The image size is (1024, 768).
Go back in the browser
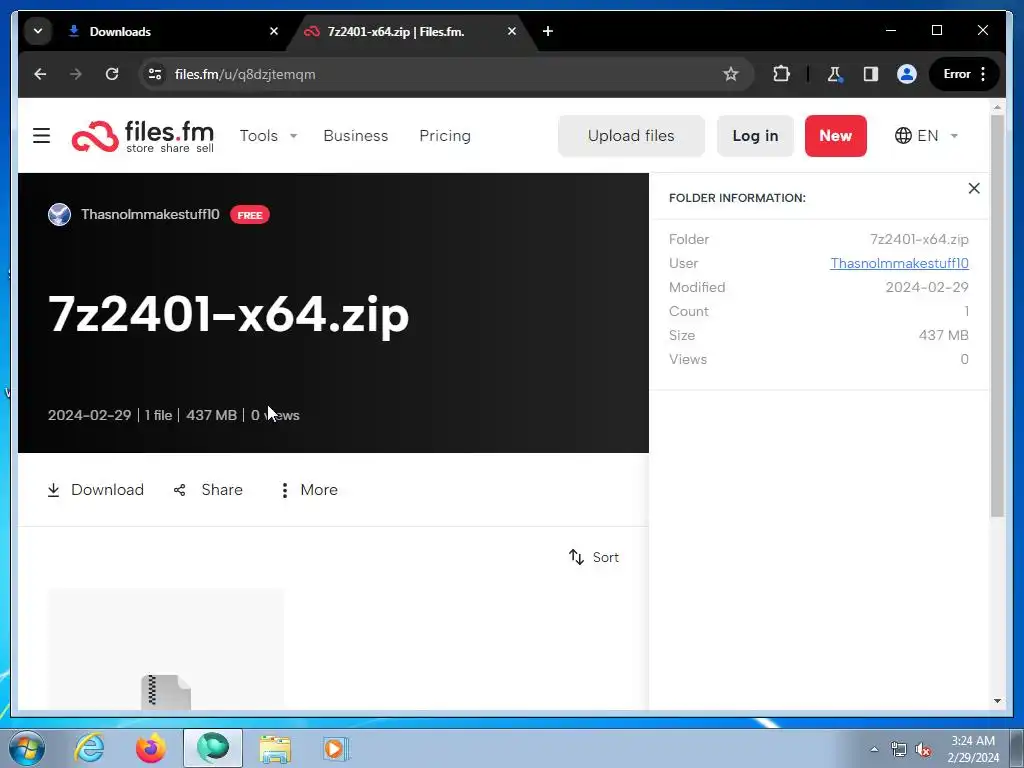[40, 74]
